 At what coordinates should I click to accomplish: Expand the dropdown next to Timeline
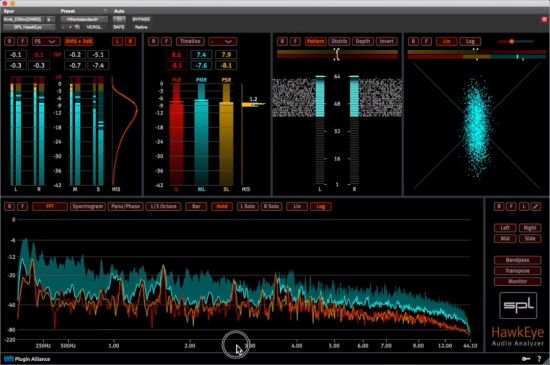(x=222, y=41)
